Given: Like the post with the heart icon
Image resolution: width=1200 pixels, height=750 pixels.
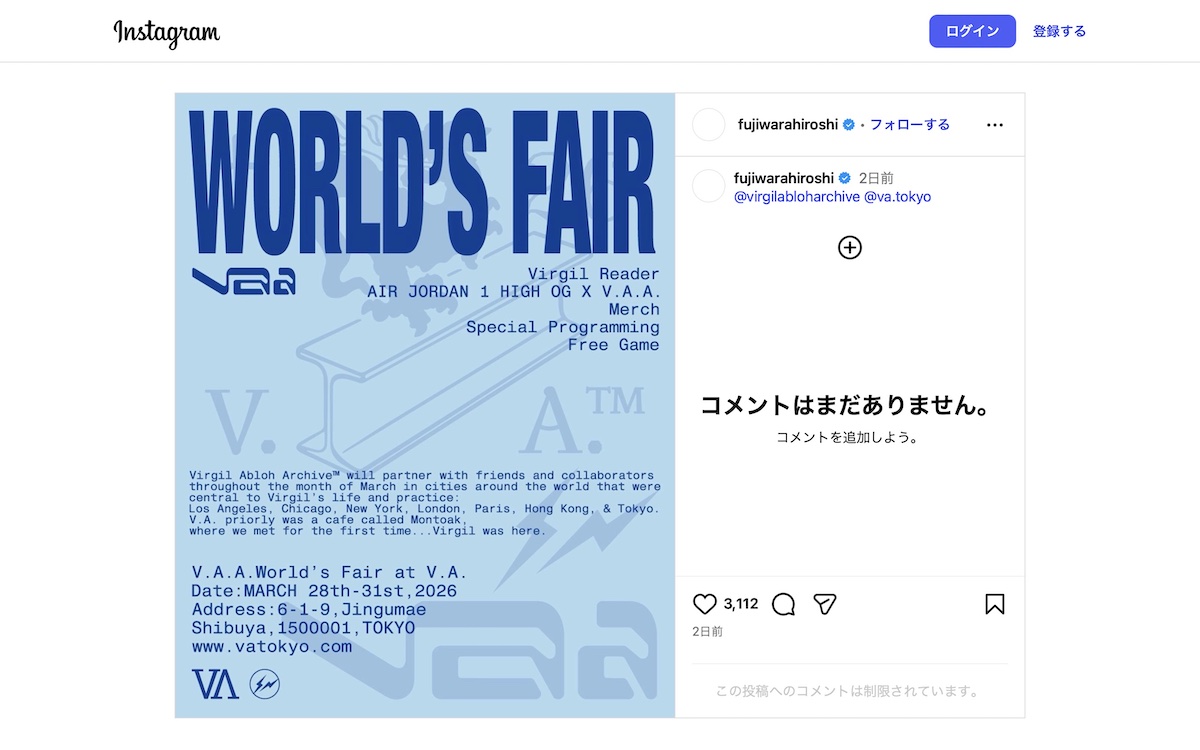Looking at the screenshot, I should (x=705, y=604).
